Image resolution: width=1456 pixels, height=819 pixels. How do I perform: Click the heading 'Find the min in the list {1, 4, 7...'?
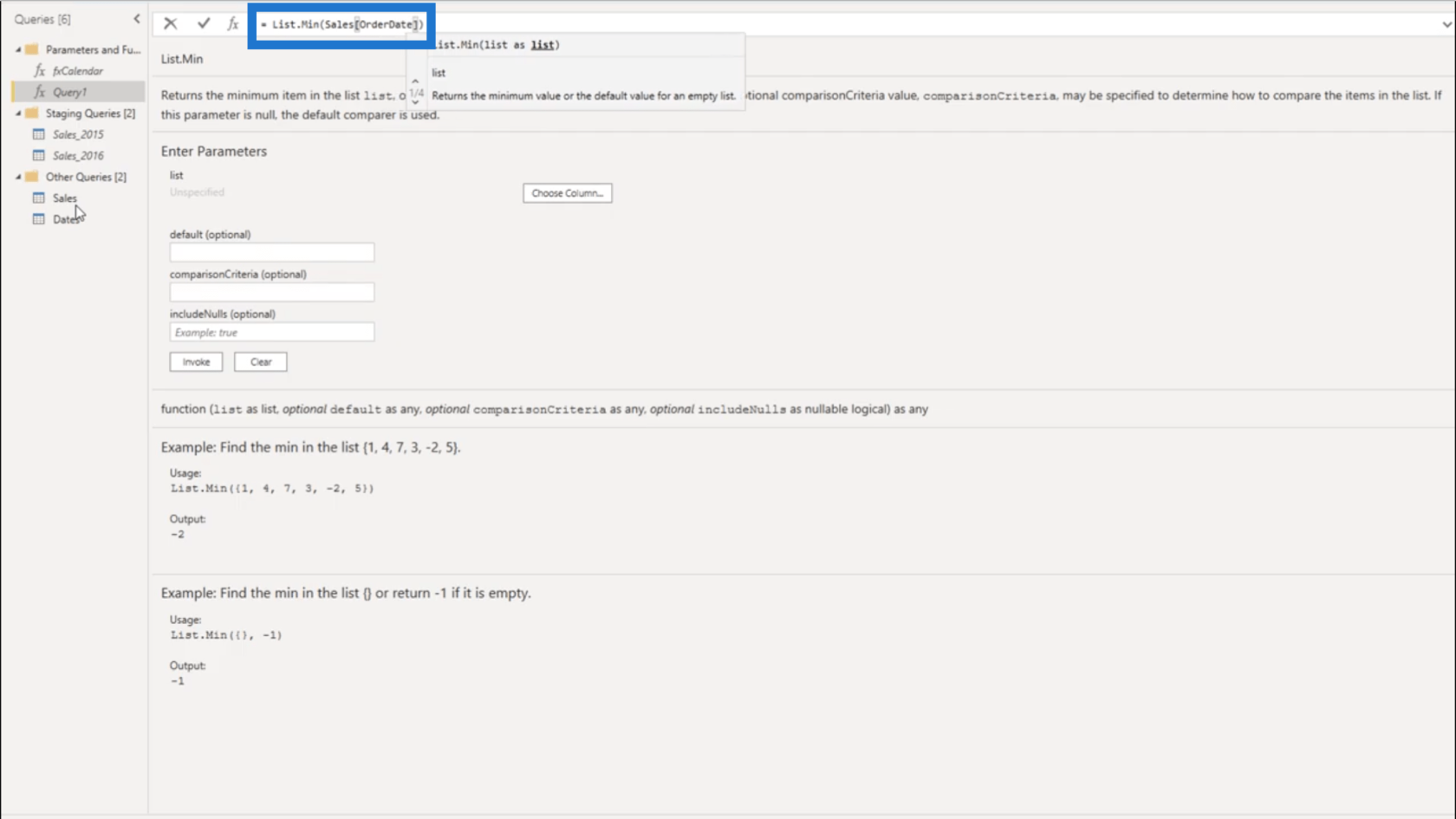pos(311,447)
